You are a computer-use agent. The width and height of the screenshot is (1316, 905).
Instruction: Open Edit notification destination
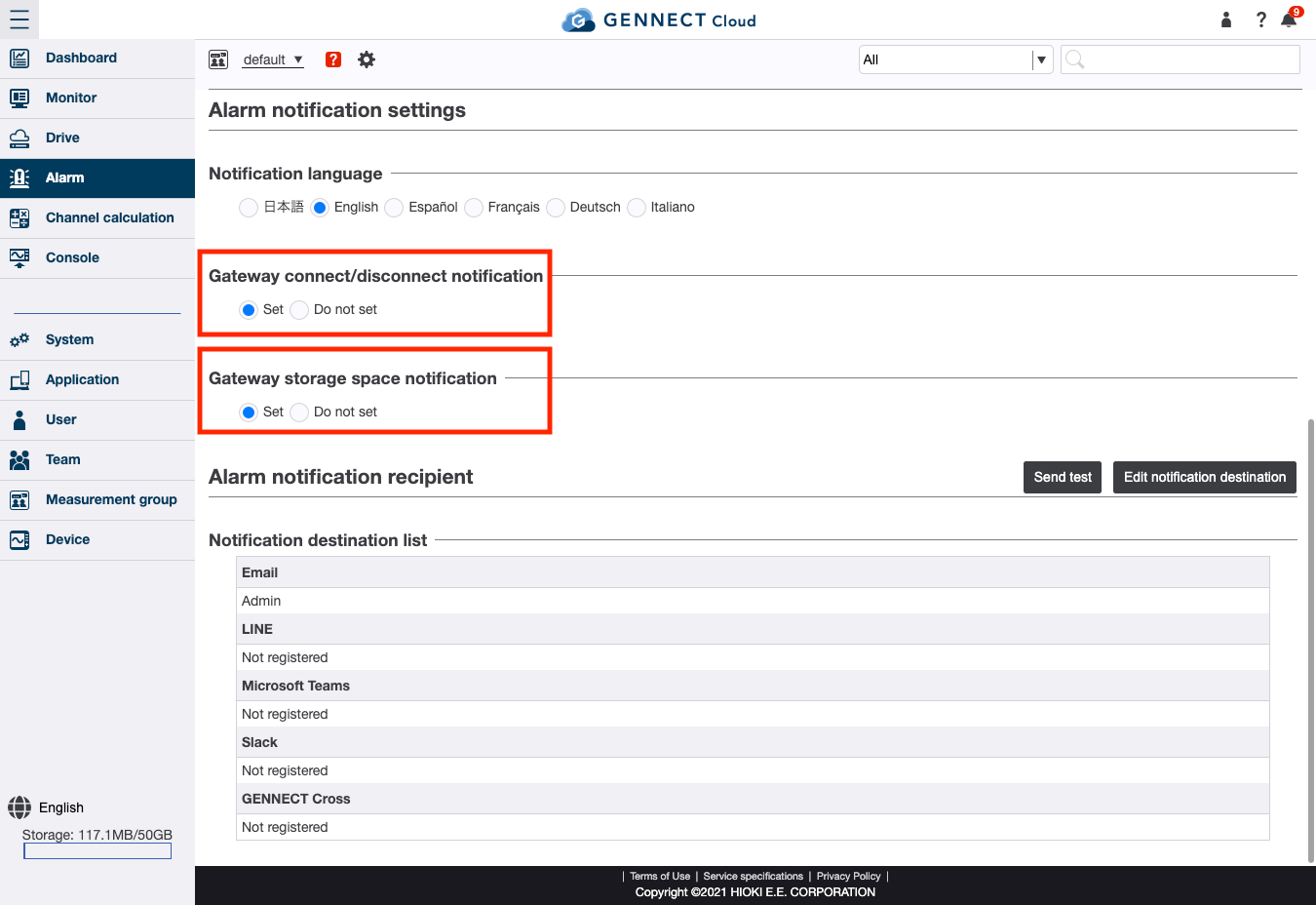tap(1204, 477)
